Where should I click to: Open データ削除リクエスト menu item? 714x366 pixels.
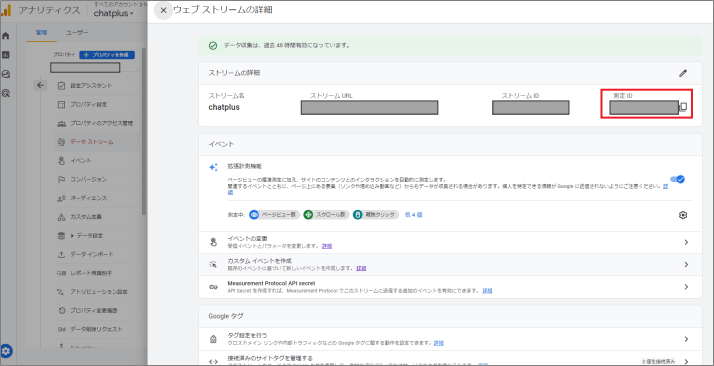click(x=96, y=329)
